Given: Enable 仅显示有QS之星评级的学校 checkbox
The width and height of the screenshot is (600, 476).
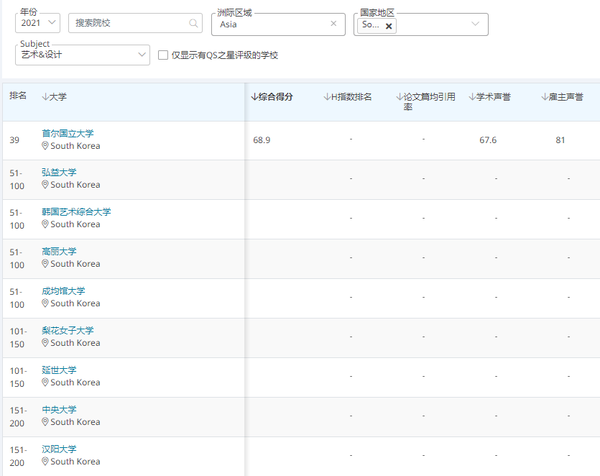Looking at the screenshot, I should pyautogui.click(x=163, y=56).
